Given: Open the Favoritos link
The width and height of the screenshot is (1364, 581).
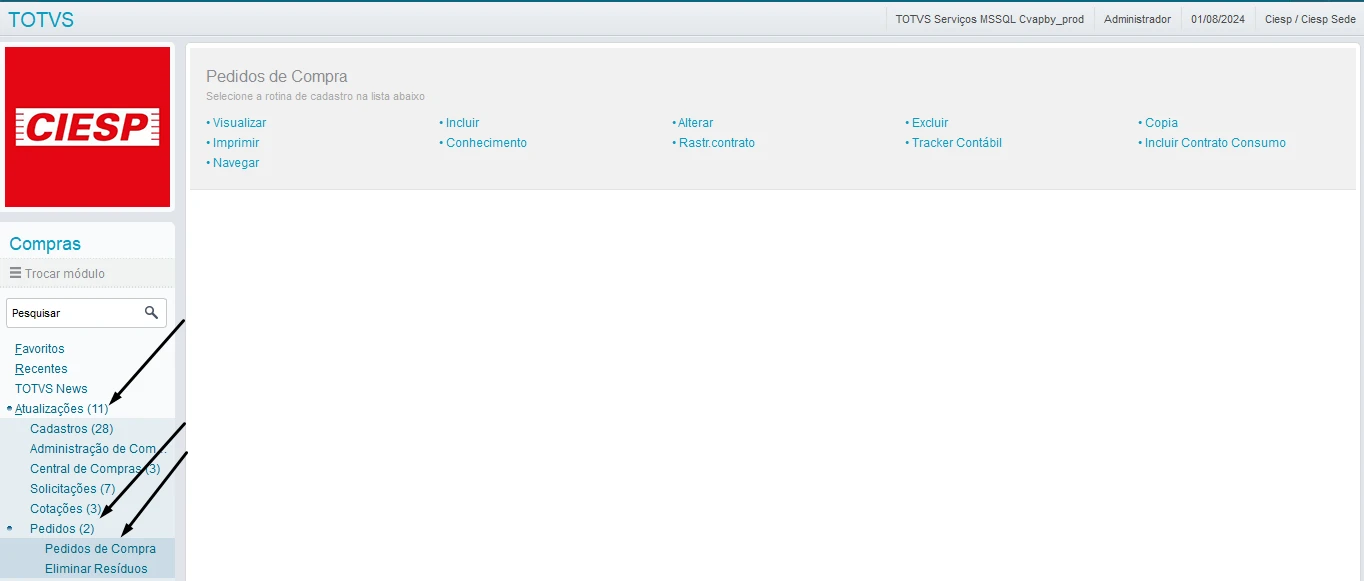Looking at the screenshot, I should tap(40, 349).
